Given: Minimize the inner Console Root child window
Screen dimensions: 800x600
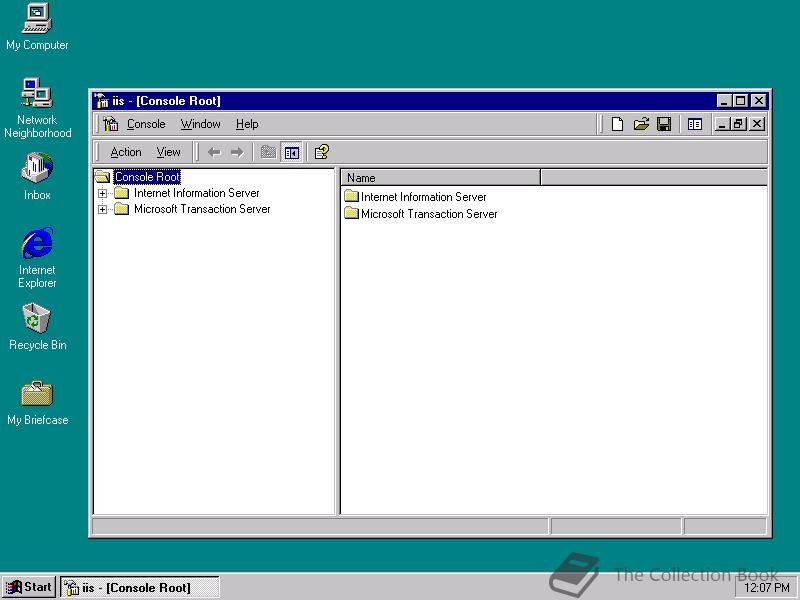Looking at the screenshot, I should point(722,124).
